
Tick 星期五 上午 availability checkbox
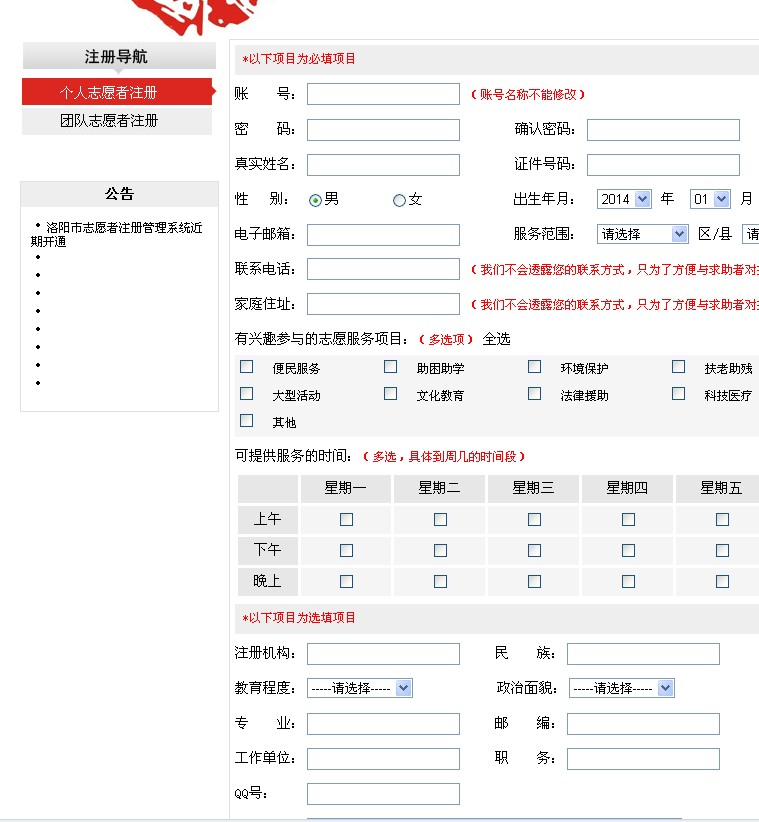[722, 520]
